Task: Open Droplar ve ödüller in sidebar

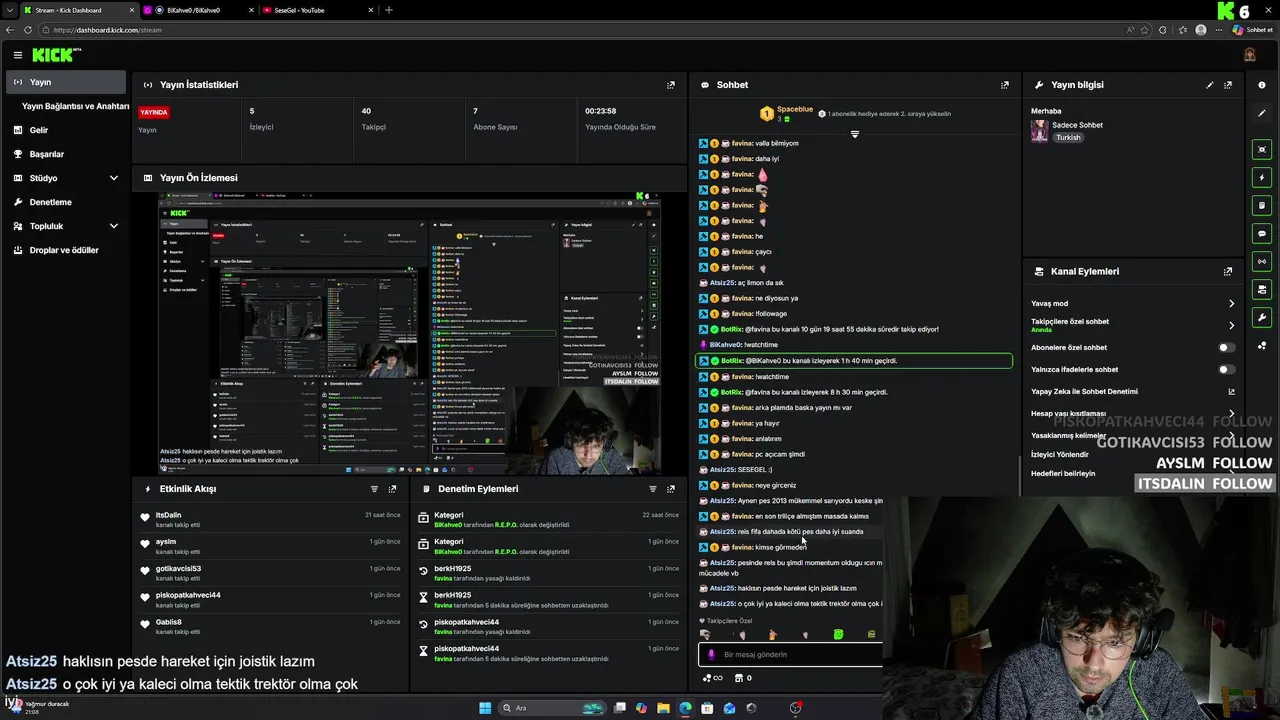Action: click(65, 250)
